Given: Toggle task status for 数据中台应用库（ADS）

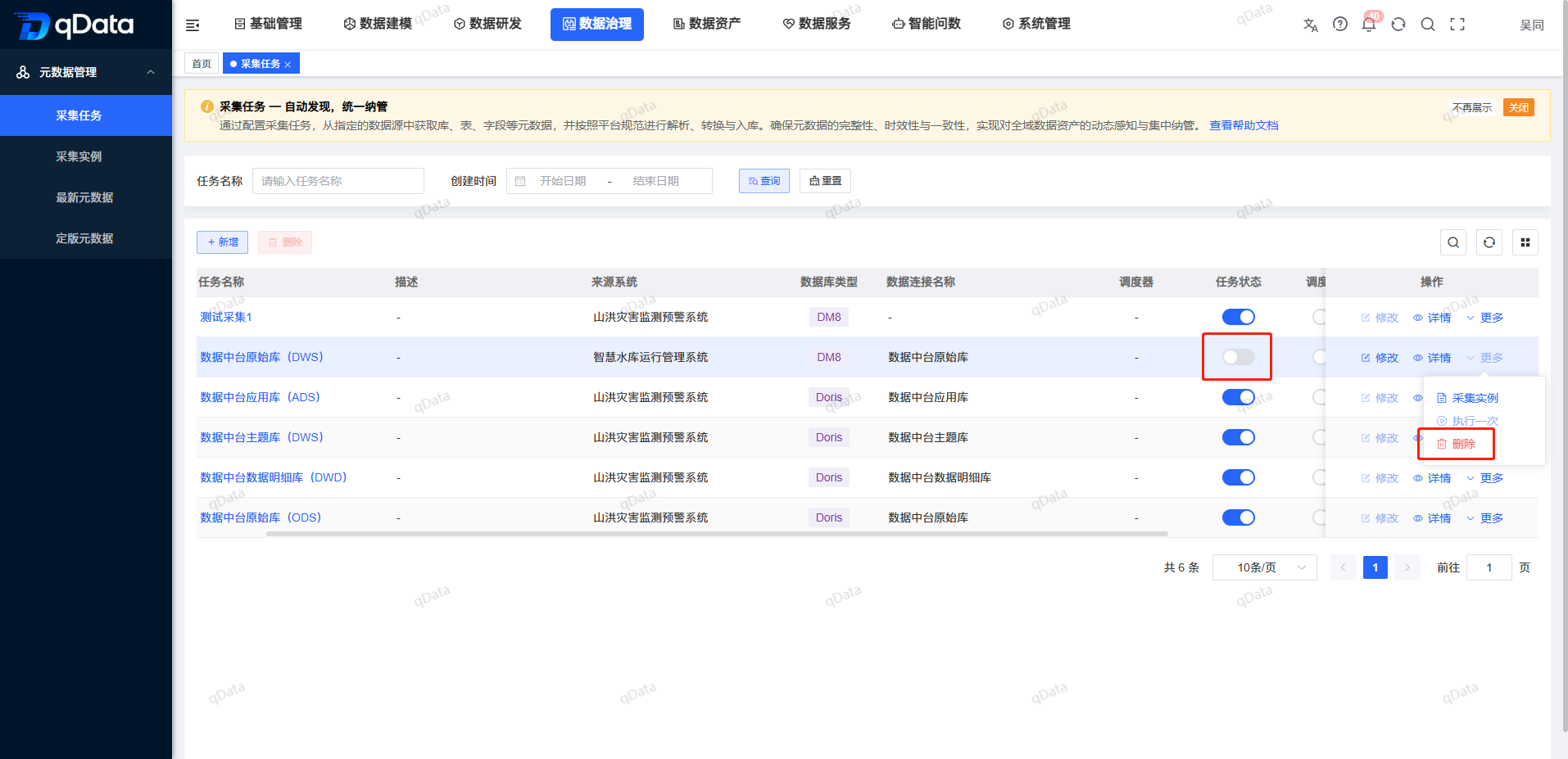Looking at the screenshot, I should pos(1238,397).
